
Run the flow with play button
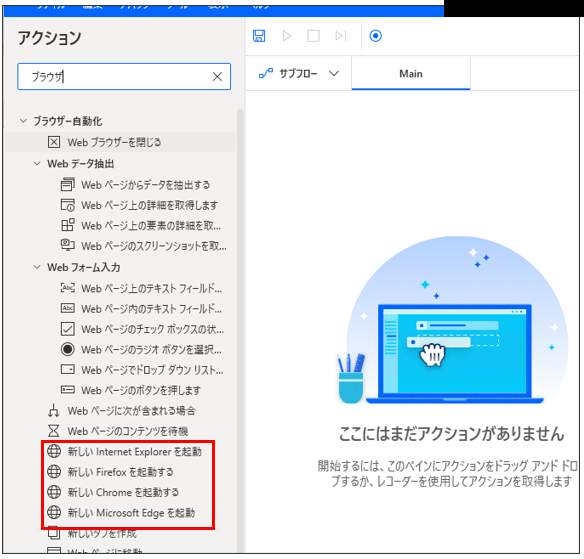286,36
